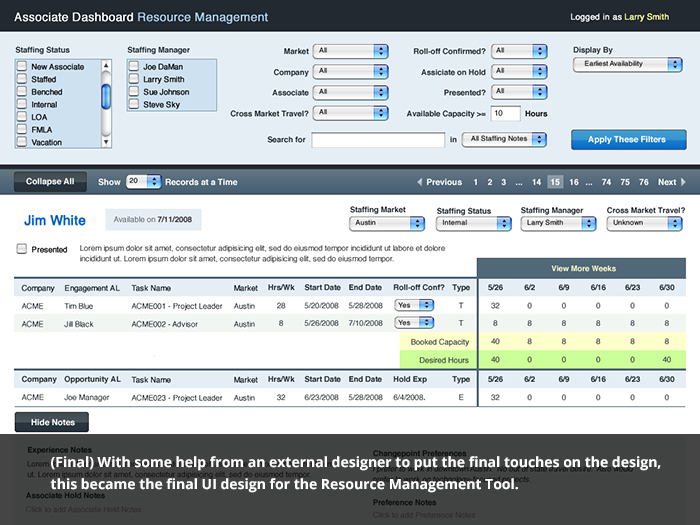
Task: Open the Market filter dropdown
Action: click(x=350, y=51)
